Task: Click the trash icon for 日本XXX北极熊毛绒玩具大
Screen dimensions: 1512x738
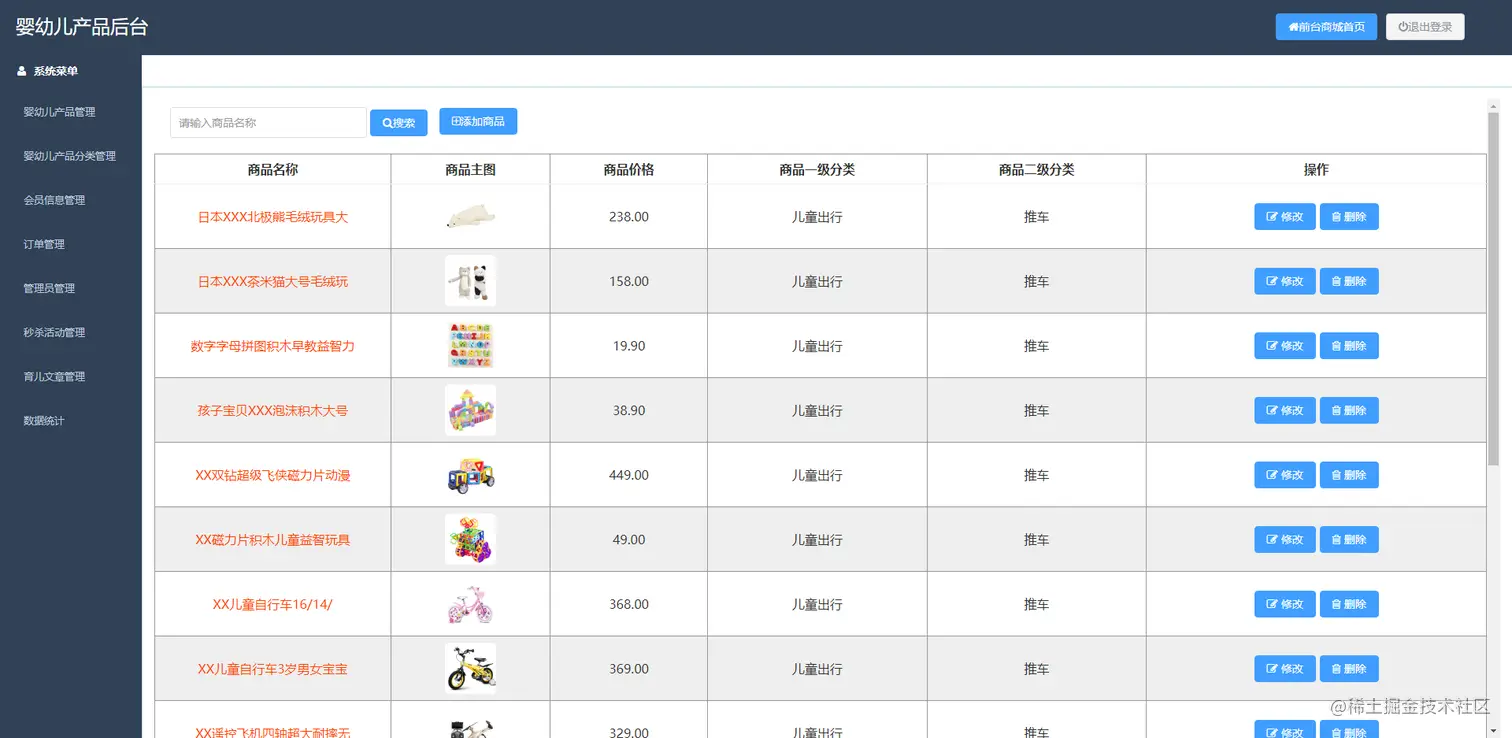Action: click(x=1336, y=216)
